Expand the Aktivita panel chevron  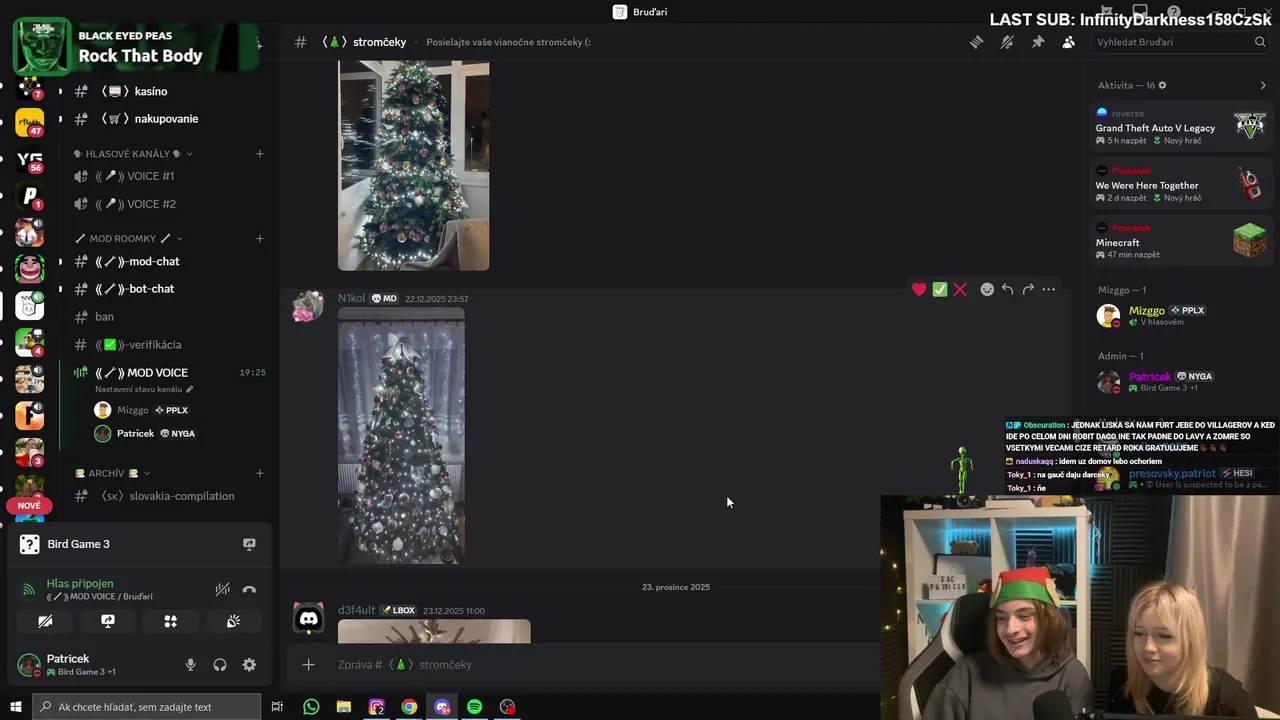(1262, 85)
